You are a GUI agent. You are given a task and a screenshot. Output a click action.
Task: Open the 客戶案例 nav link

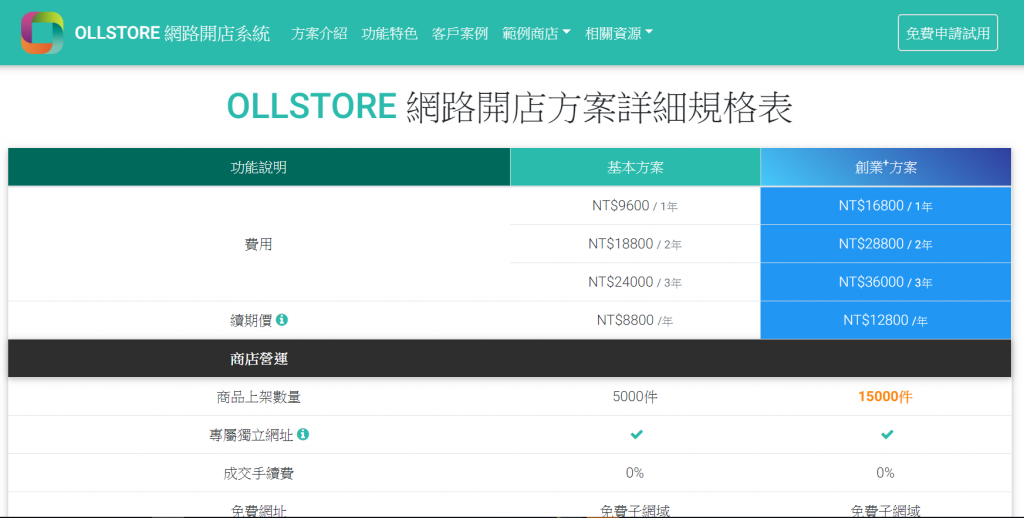(460, 33)
